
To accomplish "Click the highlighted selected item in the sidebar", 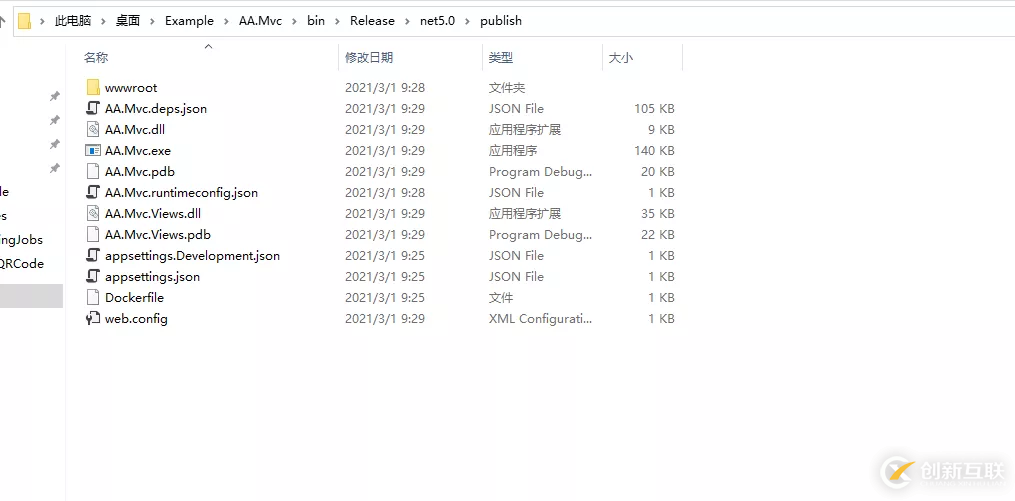I will 31,296.
